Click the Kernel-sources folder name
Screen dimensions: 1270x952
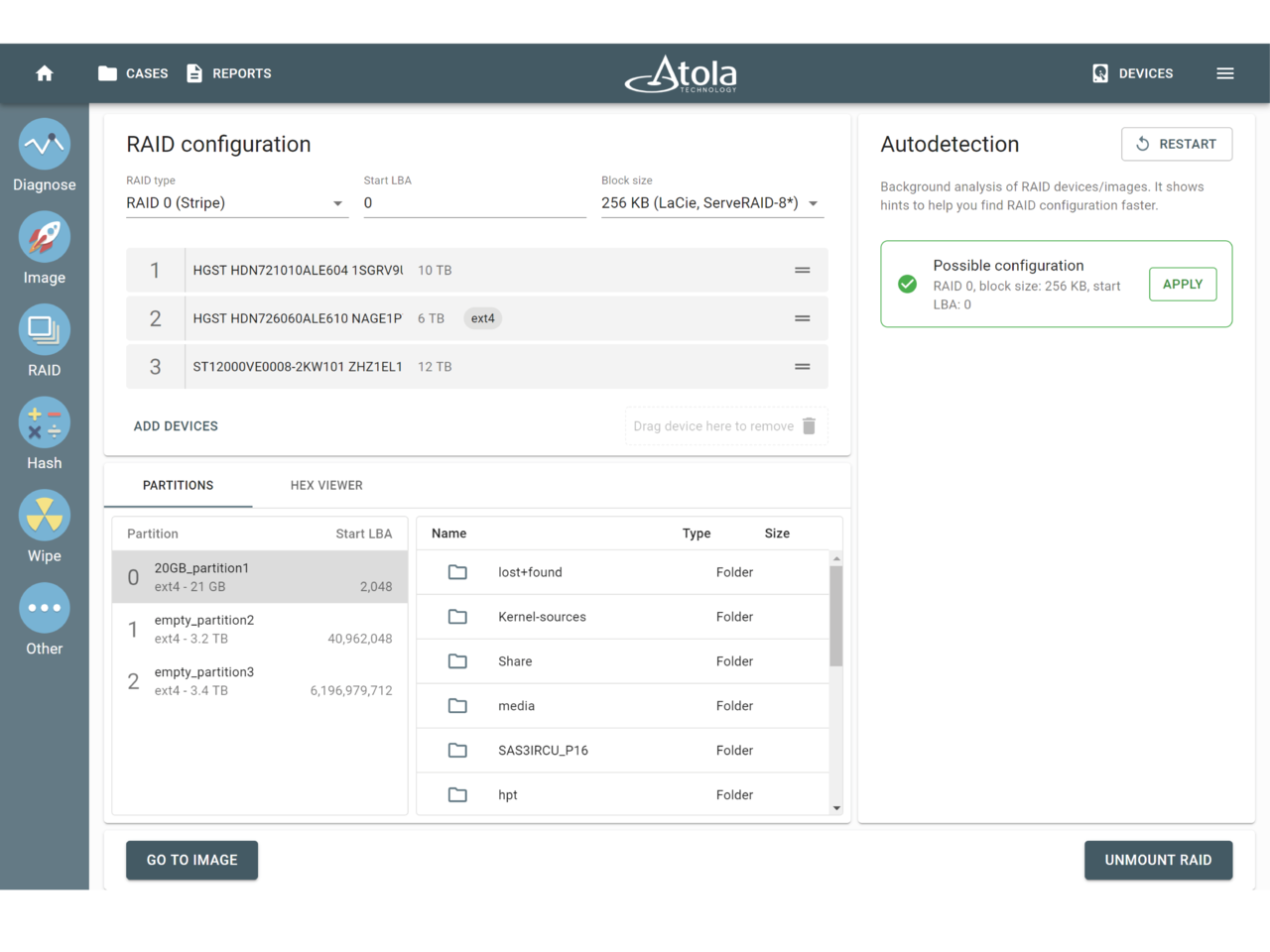click(x=542, y=617)
